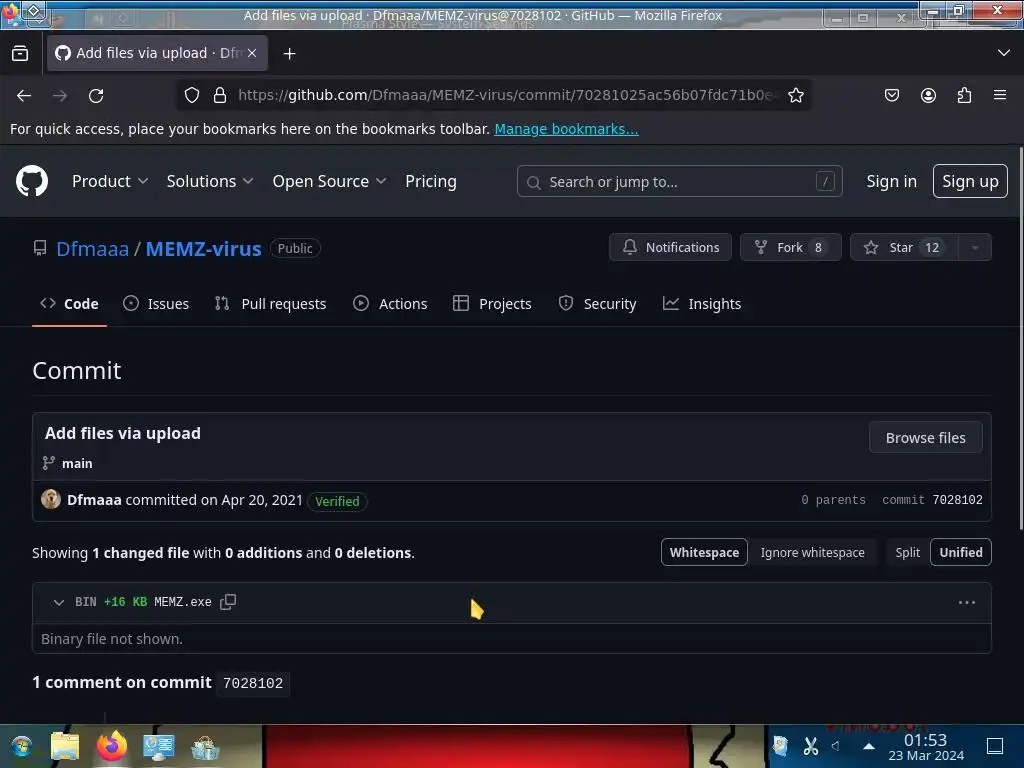The width and height of the screenshot is (1024, 768).
Task: Expand the Product menu
Action: pyautogui.click(x=110, y=181)
